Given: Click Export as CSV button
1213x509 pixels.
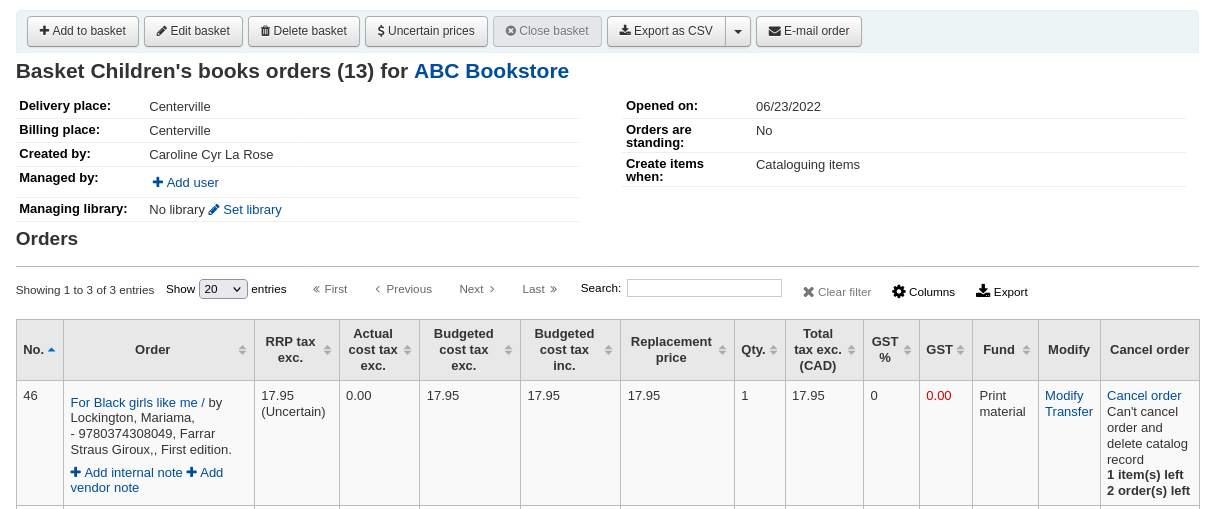Looking at the screenshot, I should 666,31.
